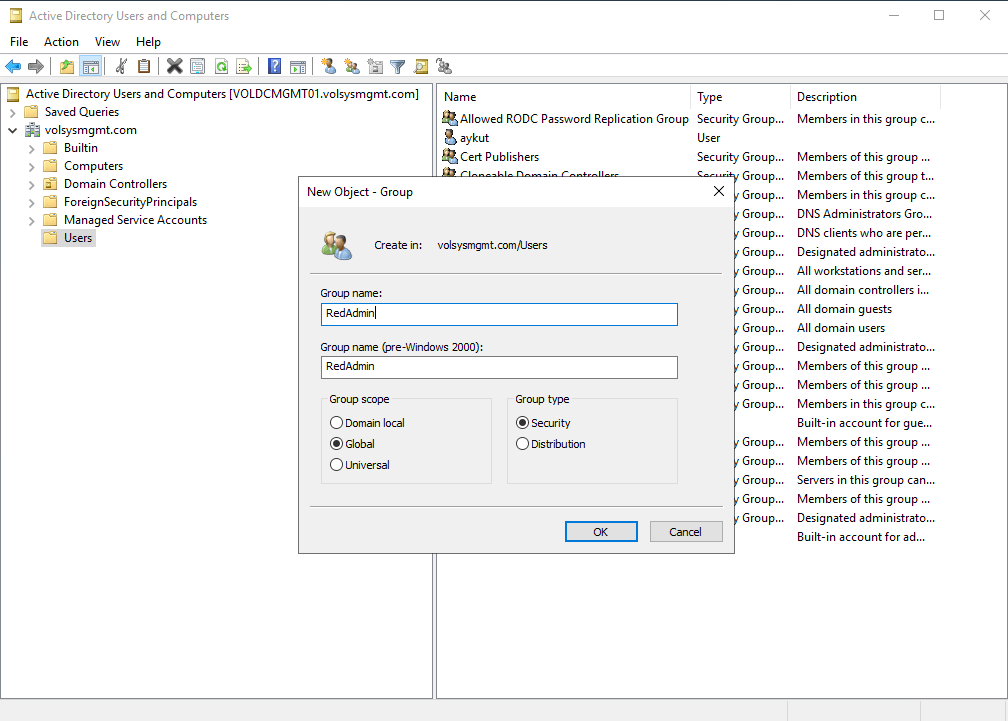This screenshot has height=721, width=1008.
Task: Click the Delete (X) toolbar icon
Action: pos(174,67)
